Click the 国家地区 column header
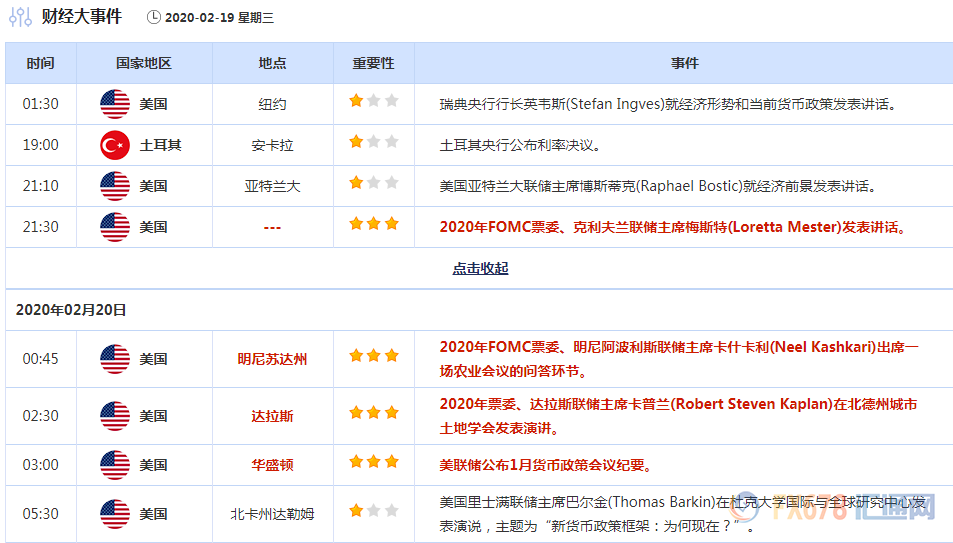The height and width of the screenshot is (543, 953). pyautogui.click(x=144, y=63)
